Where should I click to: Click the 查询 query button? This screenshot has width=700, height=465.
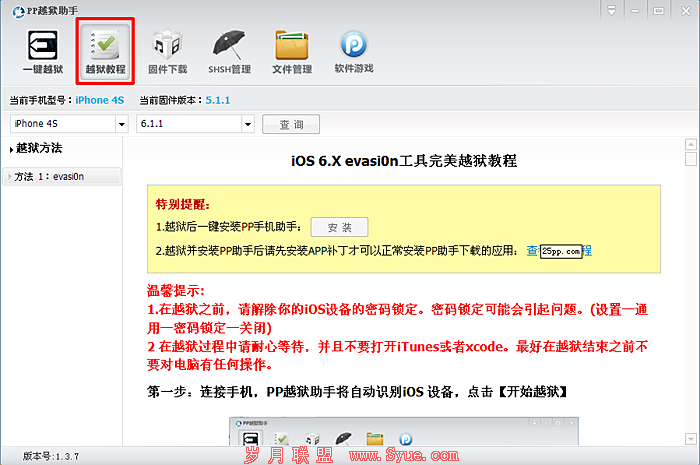click(291, 124)
